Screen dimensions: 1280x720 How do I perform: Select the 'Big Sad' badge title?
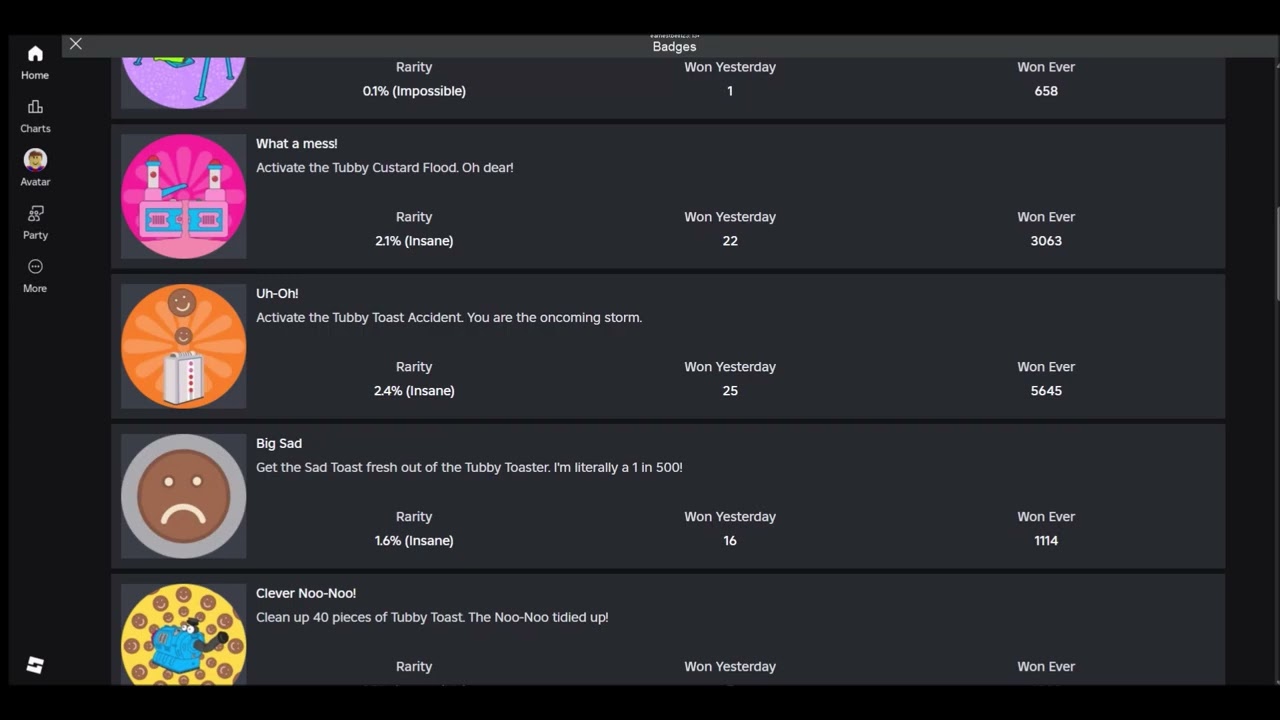[x=279, y=444]
